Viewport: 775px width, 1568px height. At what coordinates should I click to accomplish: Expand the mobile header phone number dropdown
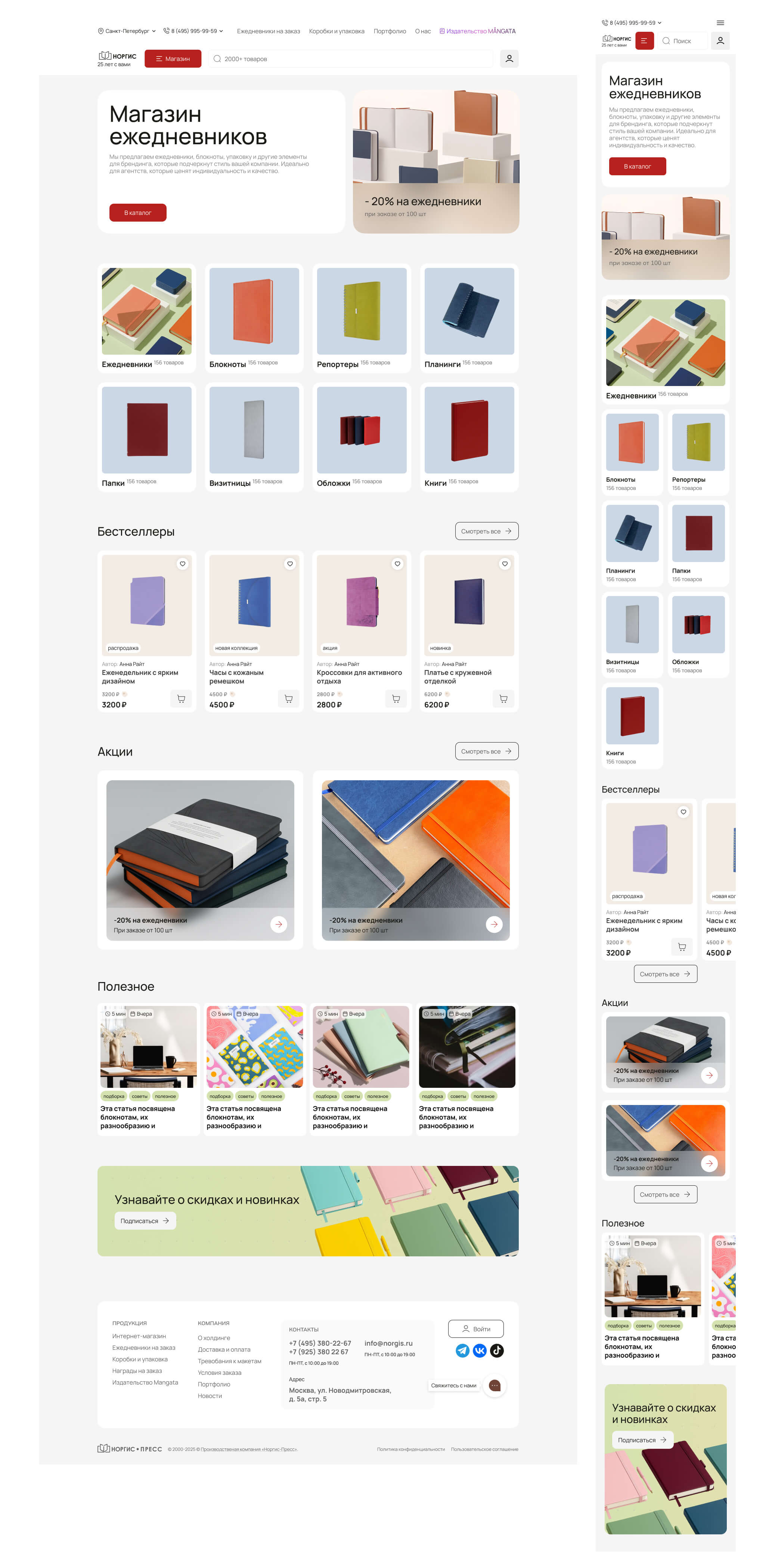click(x=632, y=22)
